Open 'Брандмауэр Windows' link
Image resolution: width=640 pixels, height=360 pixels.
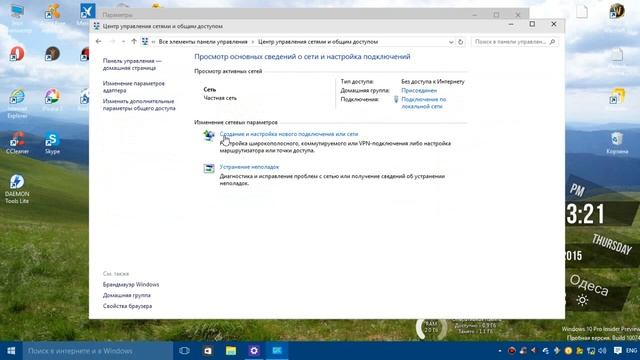(131, 284)
